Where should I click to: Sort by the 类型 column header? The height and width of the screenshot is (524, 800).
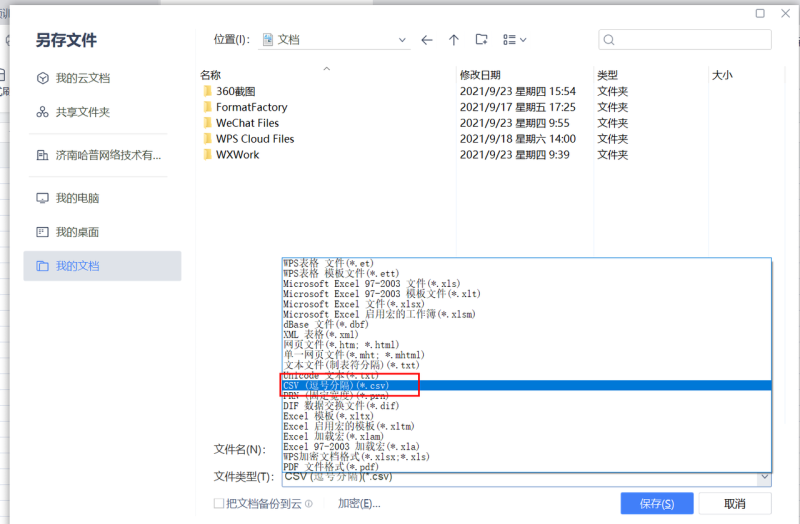(x=607, y=75)
